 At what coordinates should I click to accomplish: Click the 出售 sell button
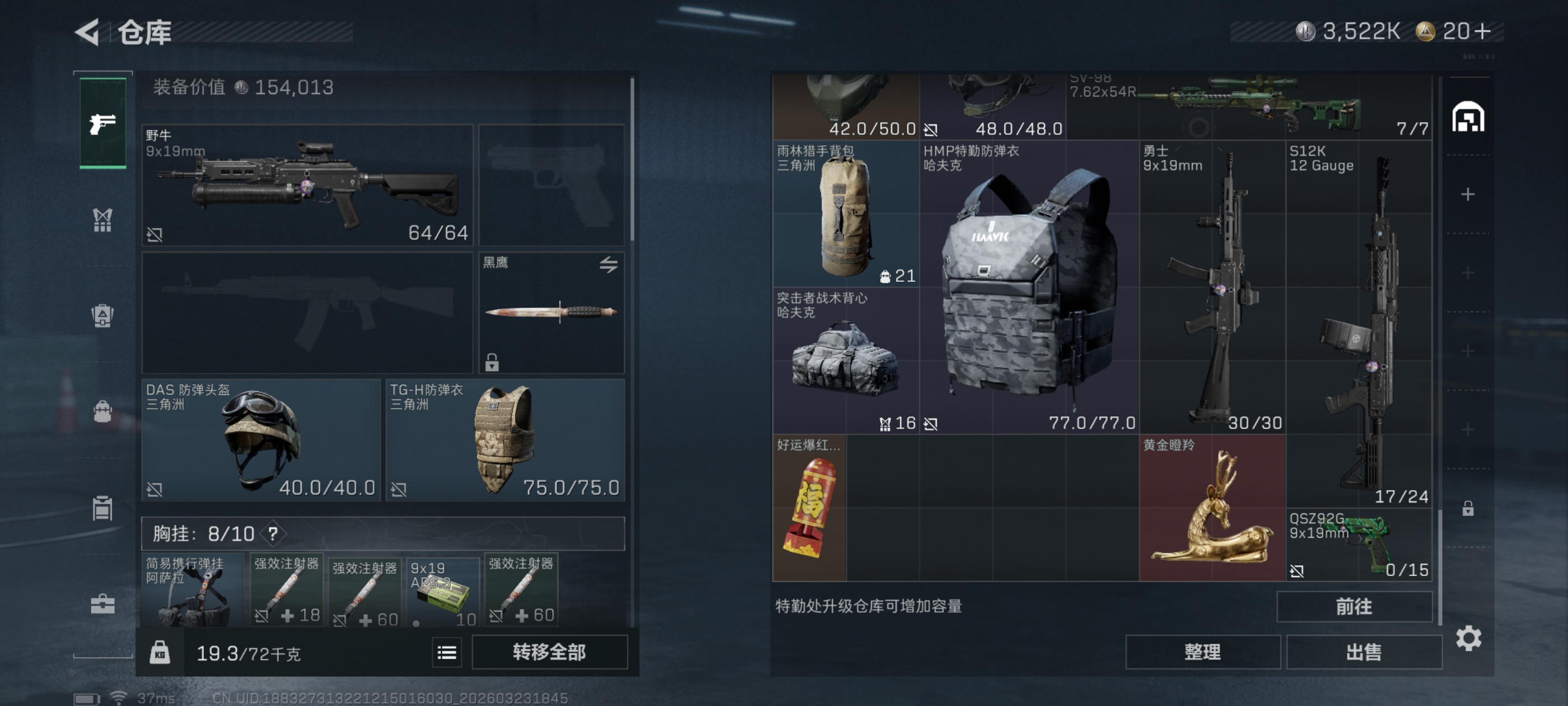click(x=1364, y=652)
